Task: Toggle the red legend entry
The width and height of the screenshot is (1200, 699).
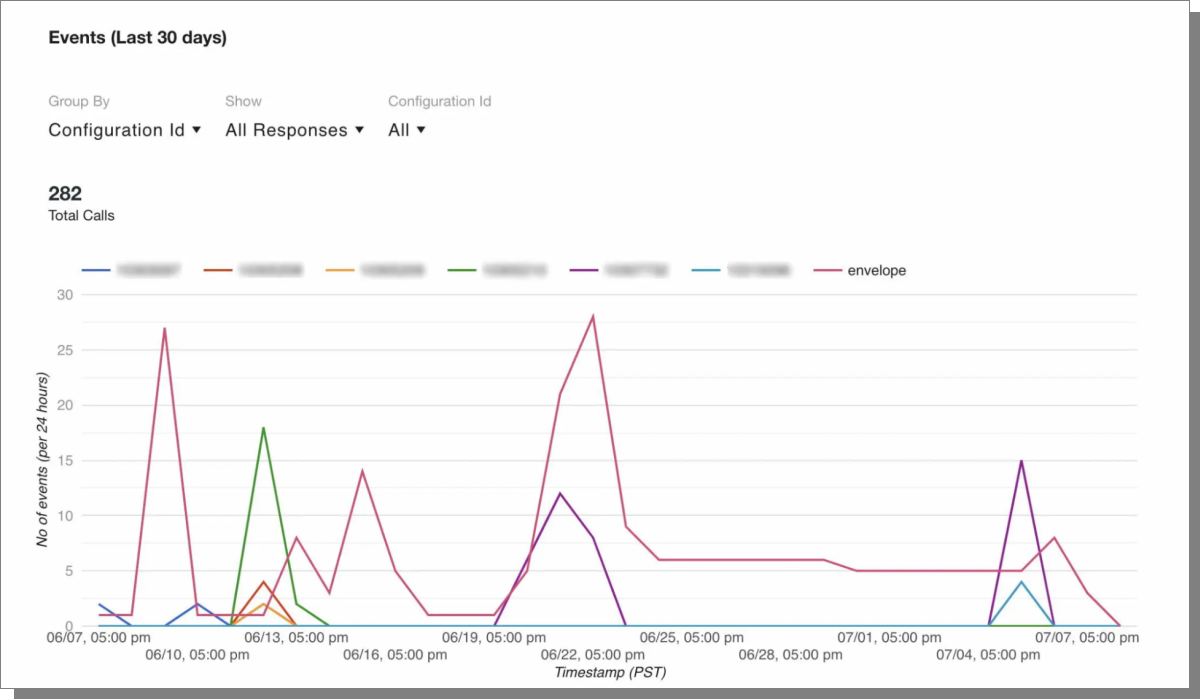Action: coord(253,270)
